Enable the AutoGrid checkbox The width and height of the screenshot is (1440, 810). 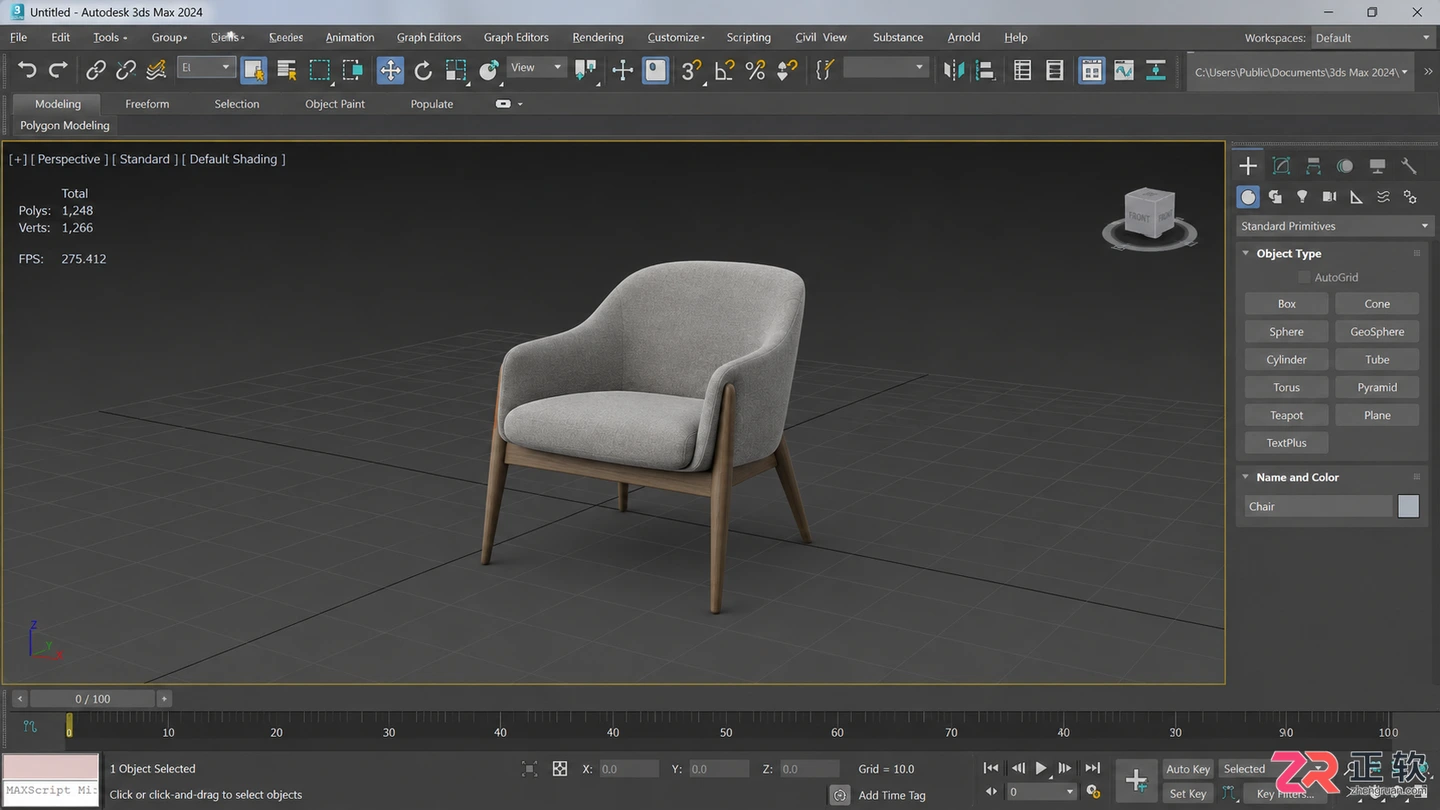[x=1304, y=277]
